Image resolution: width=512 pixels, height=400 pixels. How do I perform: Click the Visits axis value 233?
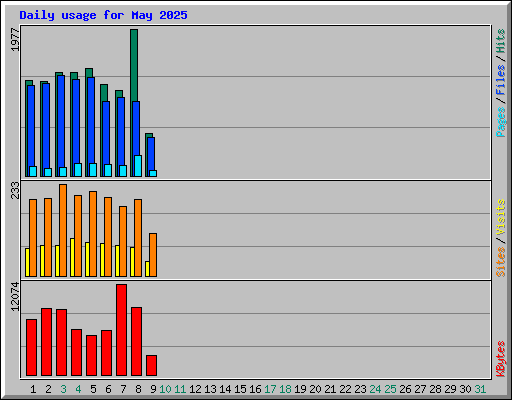pyautogui.click(x=15, y=190)
